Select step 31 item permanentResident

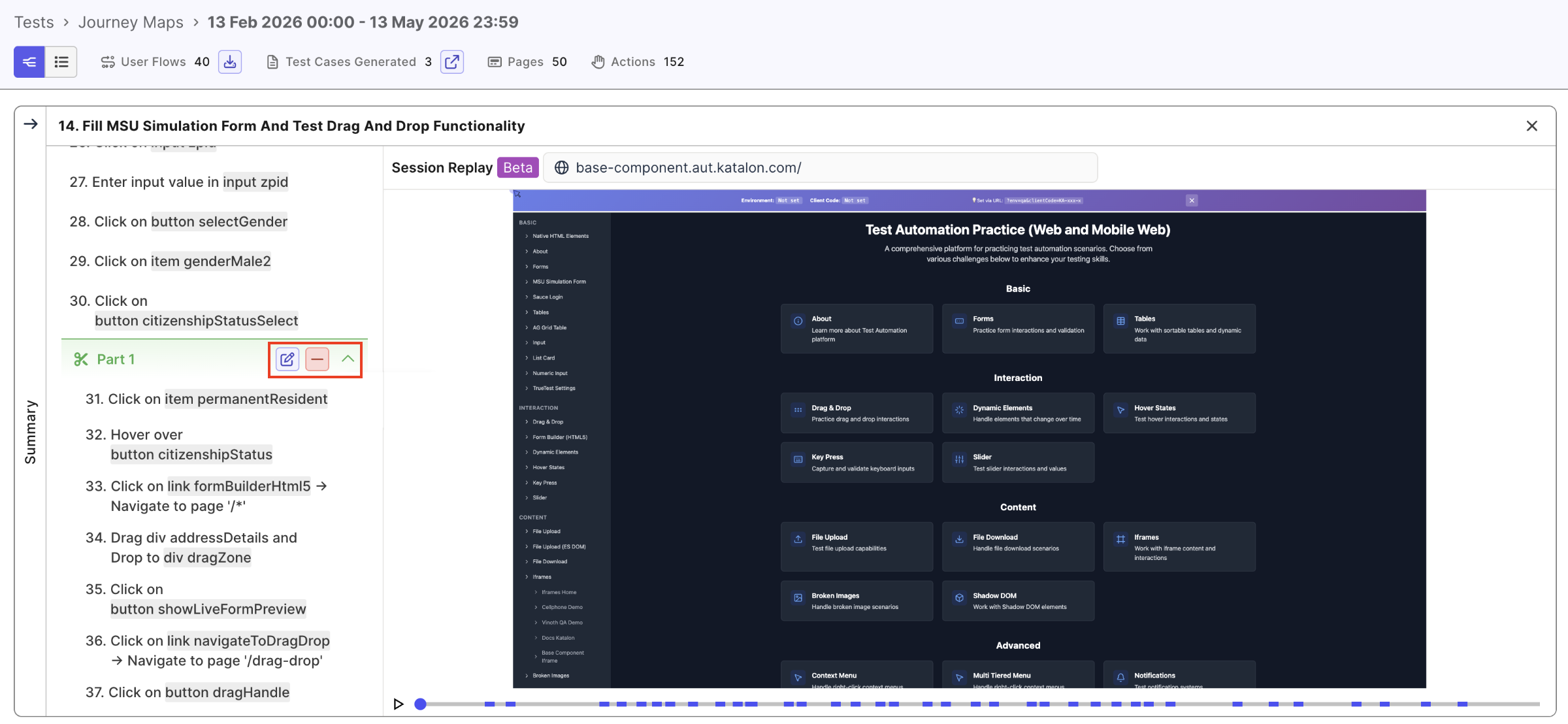(206, 399)
